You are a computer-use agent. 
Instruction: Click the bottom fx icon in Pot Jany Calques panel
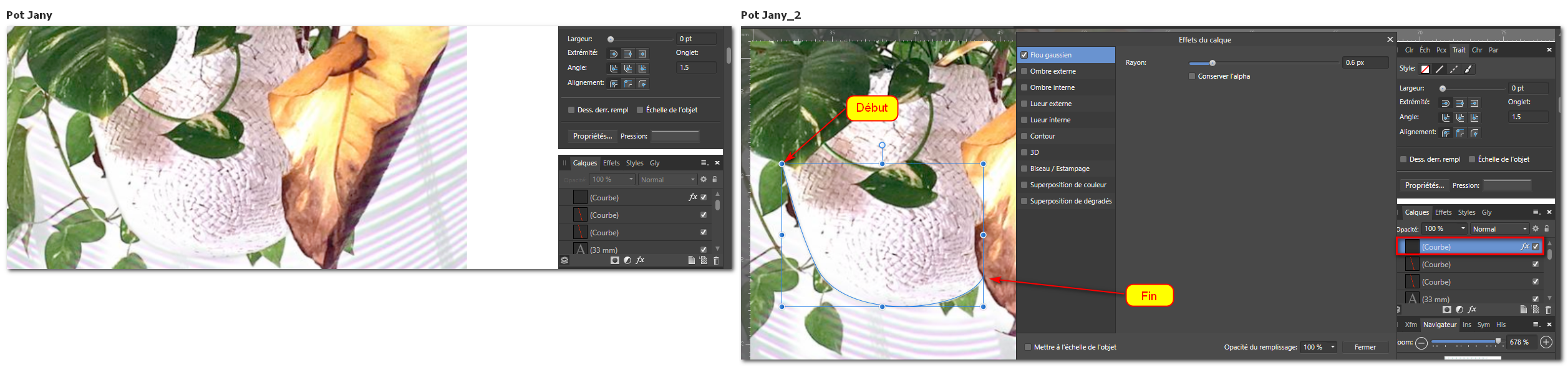click(x=640, y=260)
